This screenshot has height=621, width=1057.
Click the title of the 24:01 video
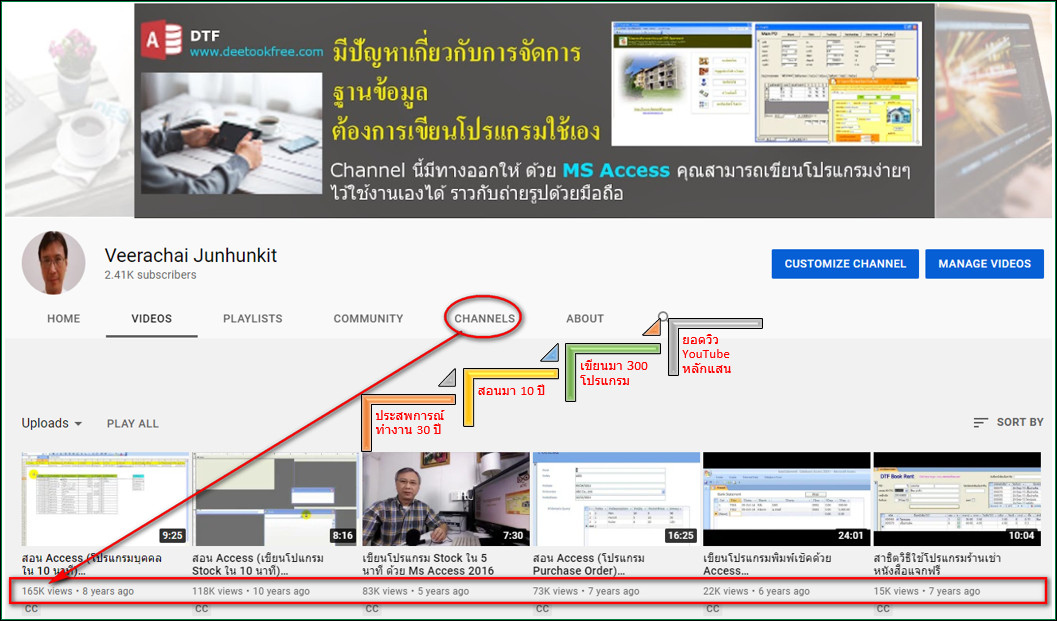[x=767, y=564]
